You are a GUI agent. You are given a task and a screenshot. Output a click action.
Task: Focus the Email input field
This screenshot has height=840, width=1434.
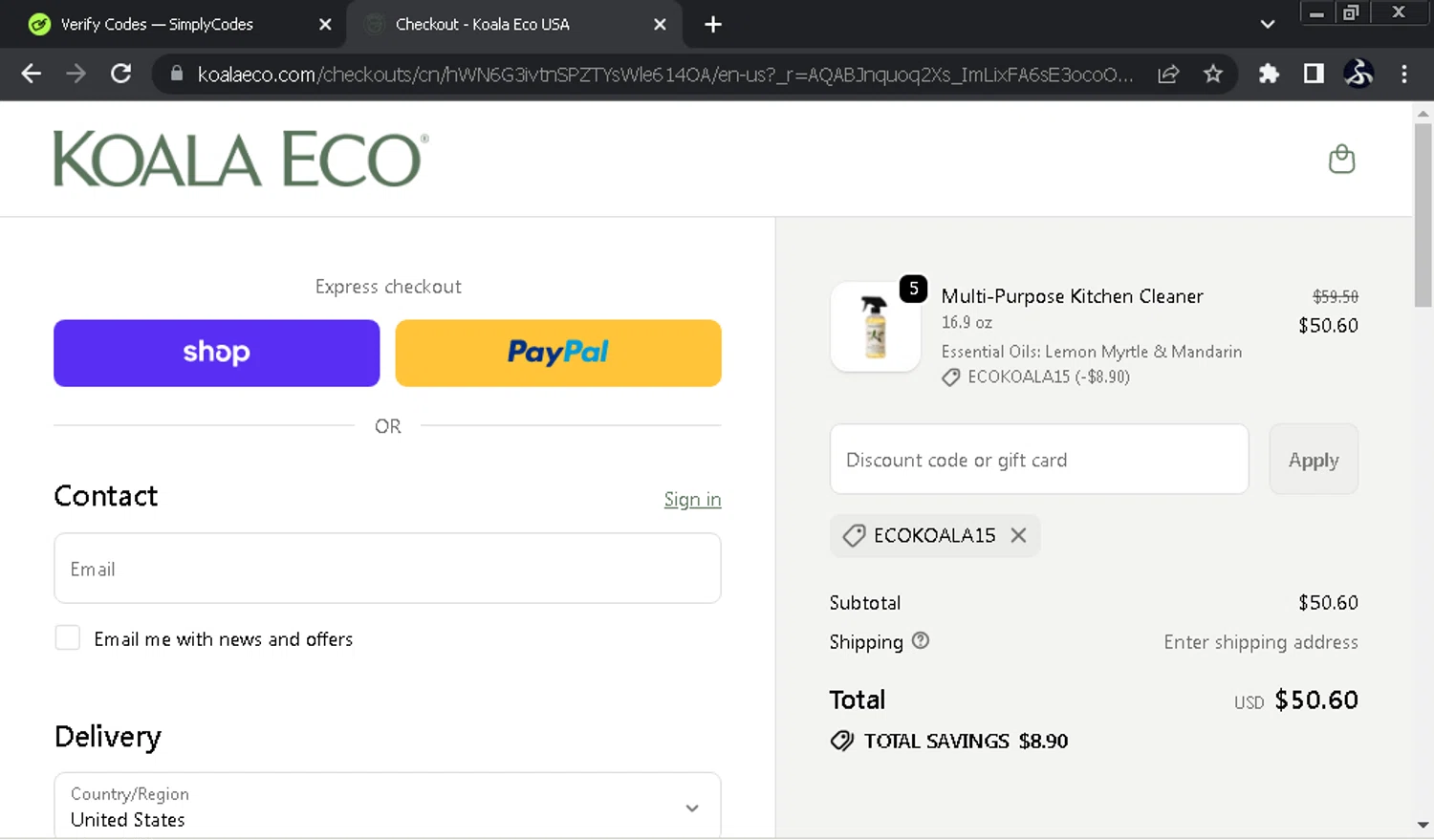tap(387, 568)
